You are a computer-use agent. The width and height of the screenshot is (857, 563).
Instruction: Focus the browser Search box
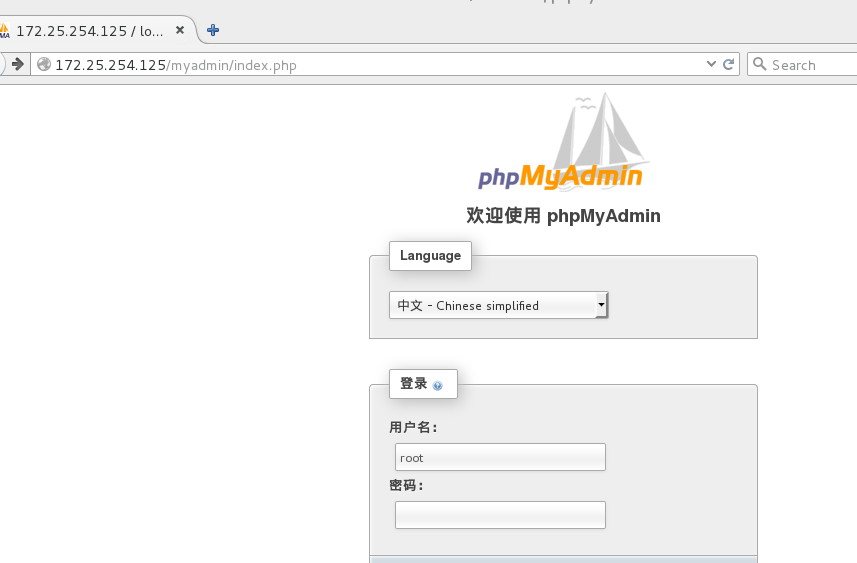pyautogui.click(x=802, y=64)
